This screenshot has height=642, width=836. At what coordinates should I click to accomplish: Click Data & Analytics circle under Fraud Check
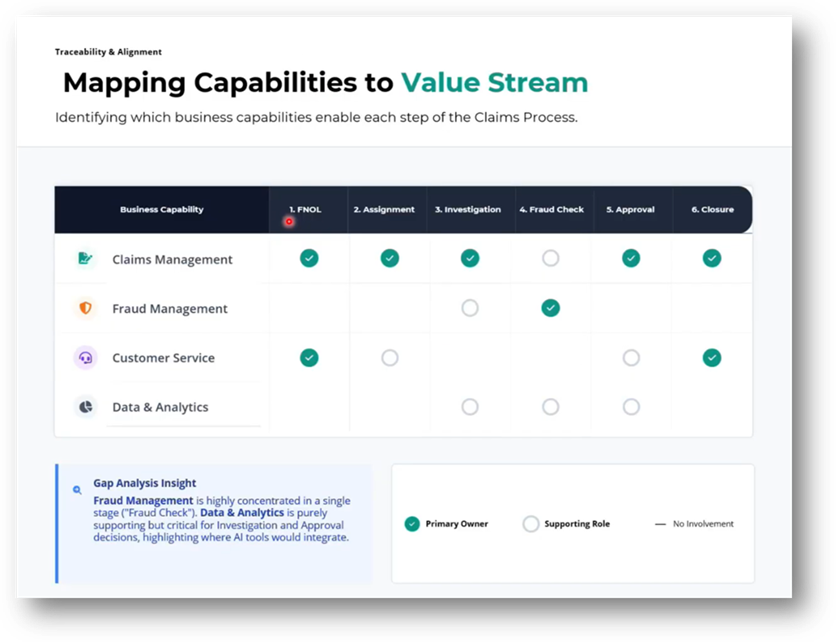point(551,407)
